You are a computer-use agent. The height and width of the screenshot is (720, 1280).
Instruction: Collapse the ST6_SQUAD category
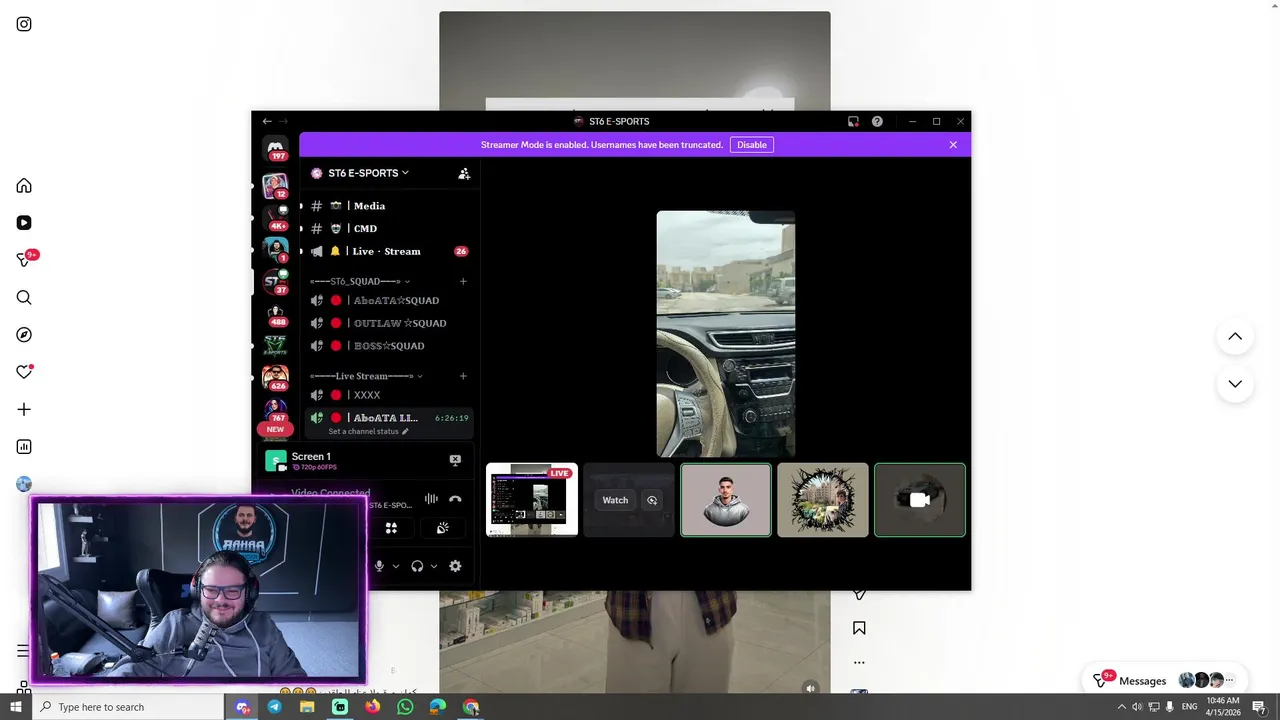click(x=360, y=281)
